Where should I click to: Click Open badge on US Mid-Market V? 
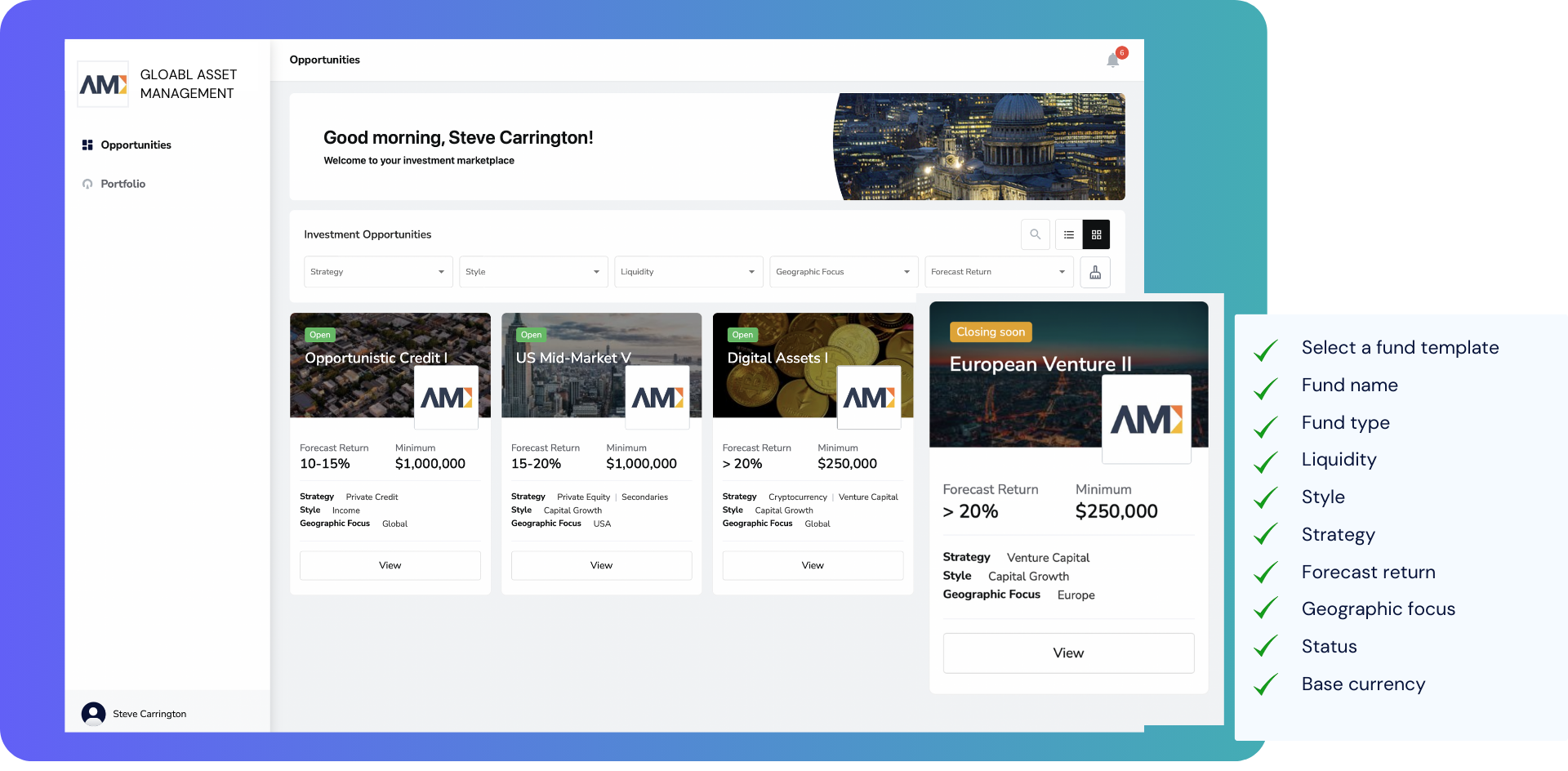pos(531,335)
